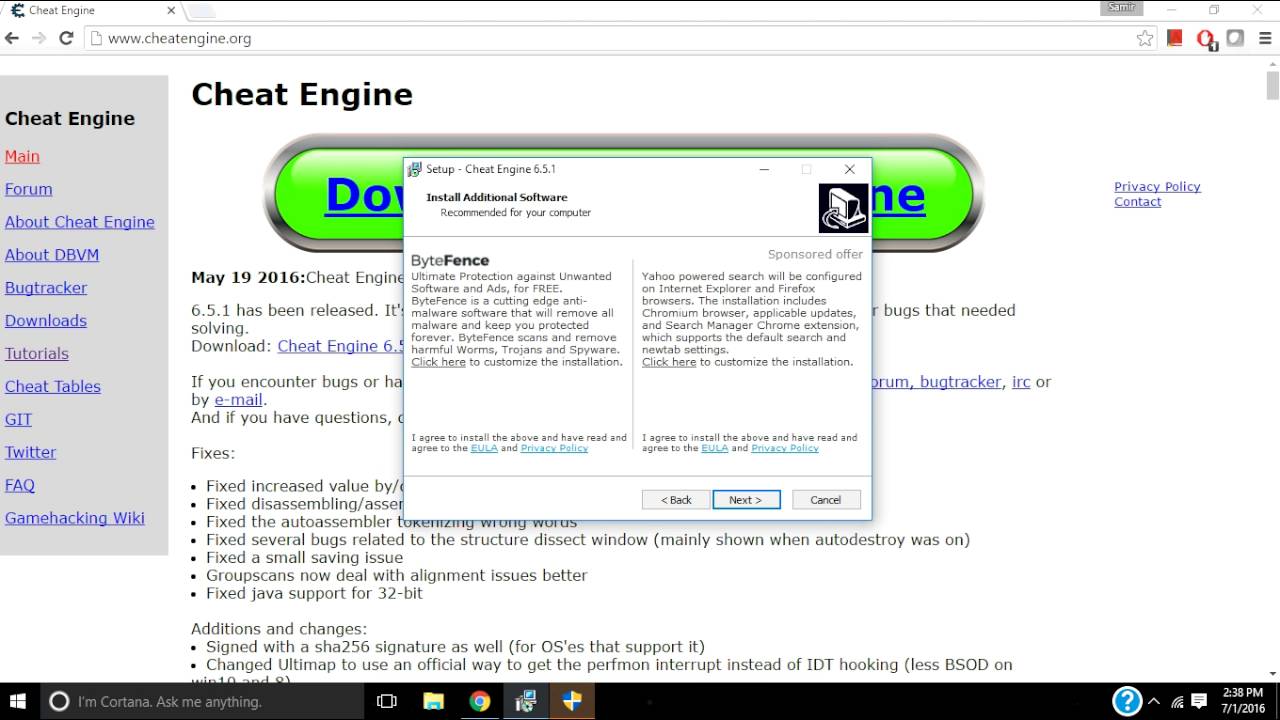Click the Next button in Setup dialog
This screenshot has height=720, width=1280.
[746, 500]
